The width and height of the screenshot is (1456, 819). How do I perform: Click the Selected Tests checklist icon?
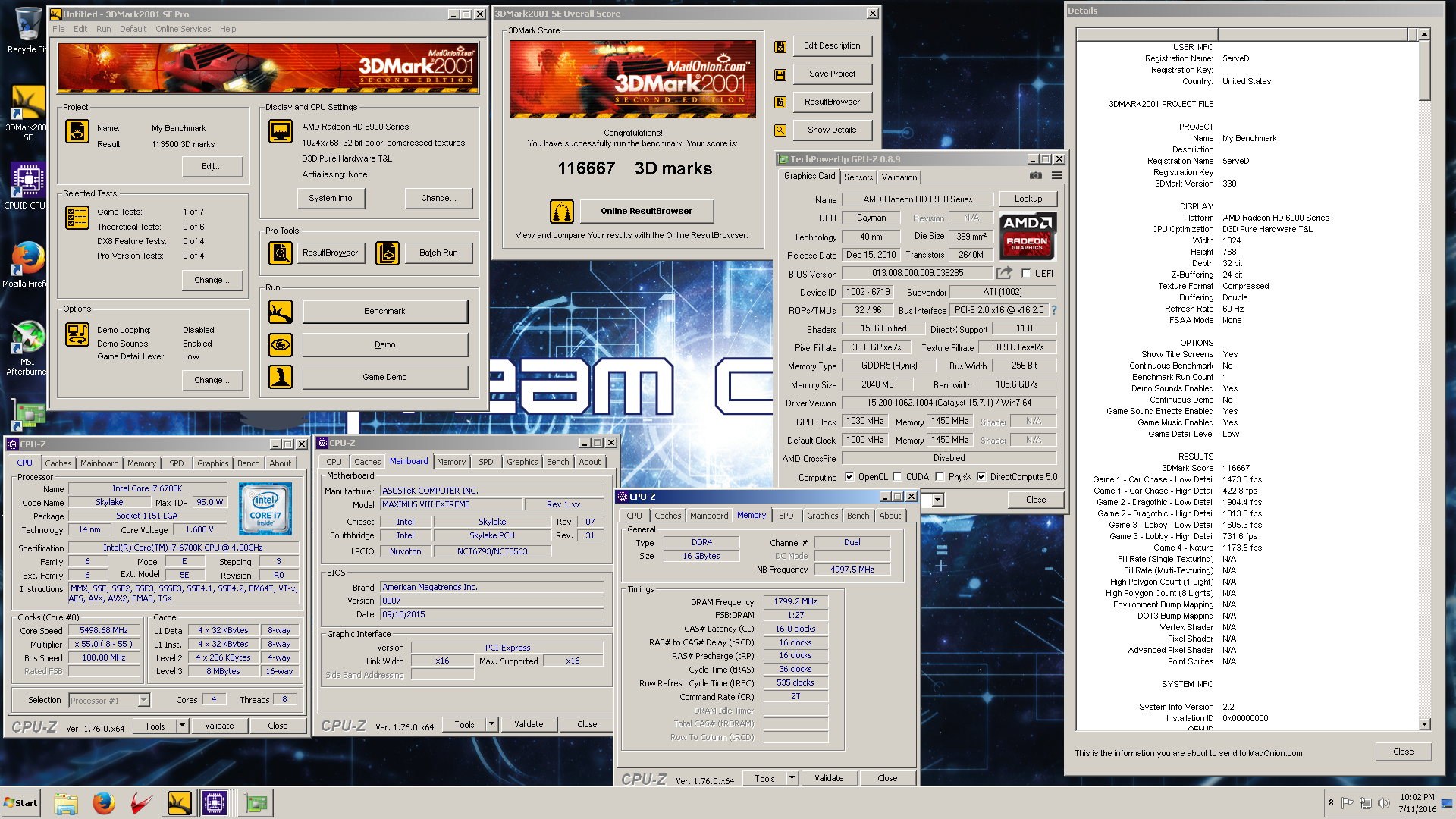[x=77, y=218]
